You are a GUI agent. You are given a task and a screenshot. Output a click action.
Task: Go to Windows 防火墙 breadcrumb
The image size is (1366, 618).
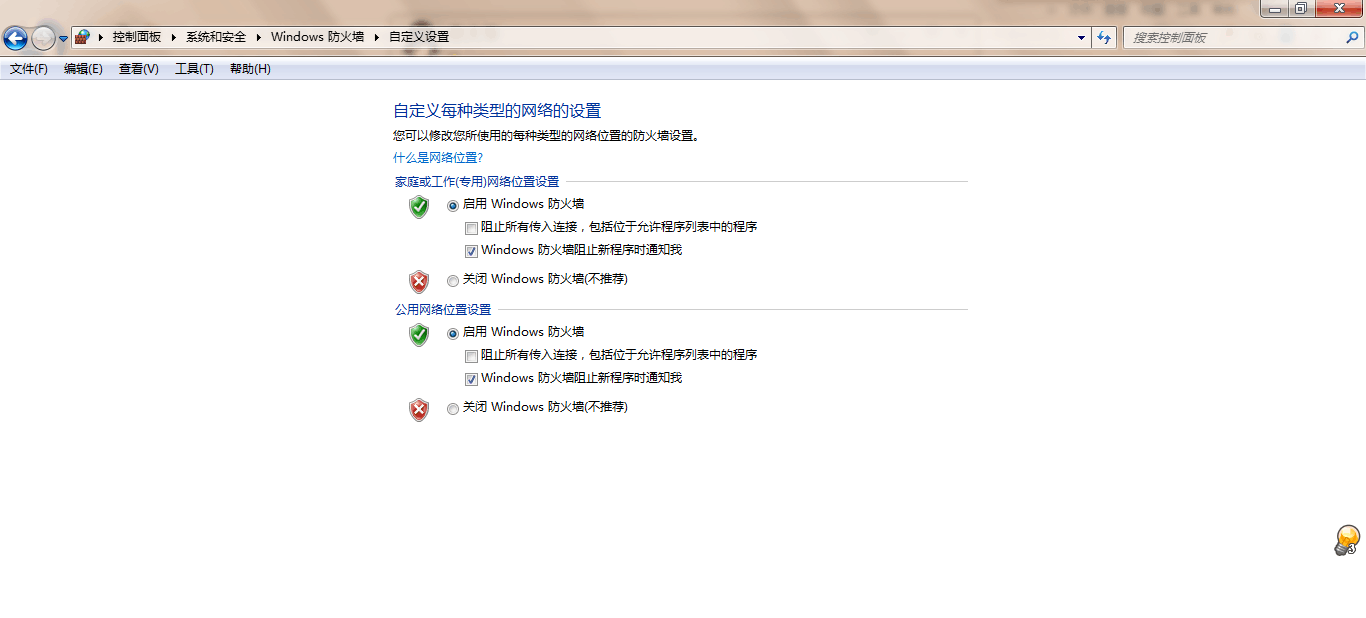[317, 37]
